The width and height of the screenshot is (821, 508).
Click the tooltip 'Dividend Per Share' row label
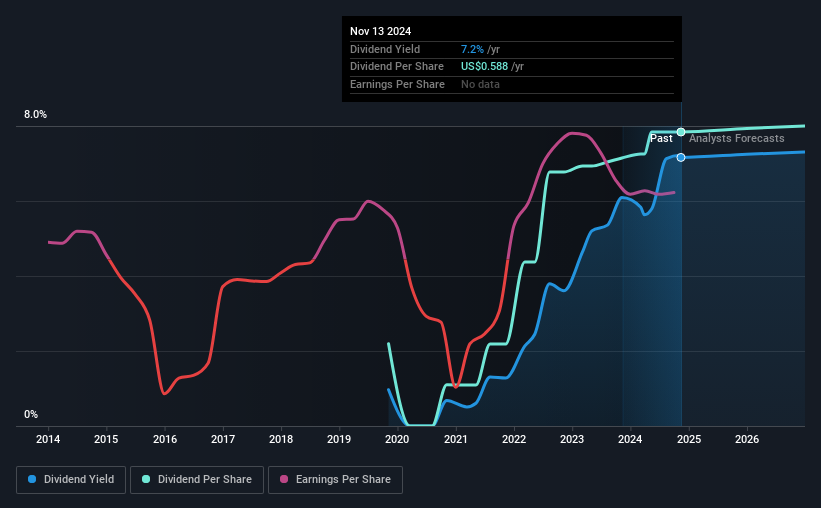[397, 67]
